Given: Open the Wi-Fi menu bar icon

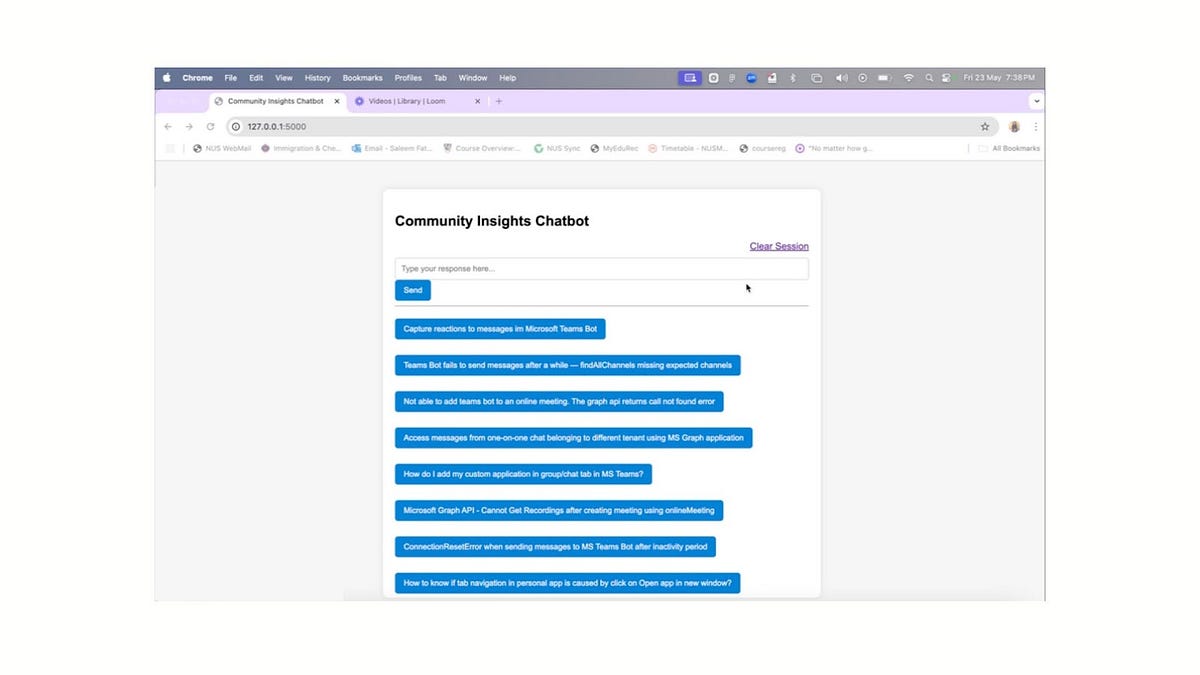Looking at the screenshot, I should [x=908, y=78].
